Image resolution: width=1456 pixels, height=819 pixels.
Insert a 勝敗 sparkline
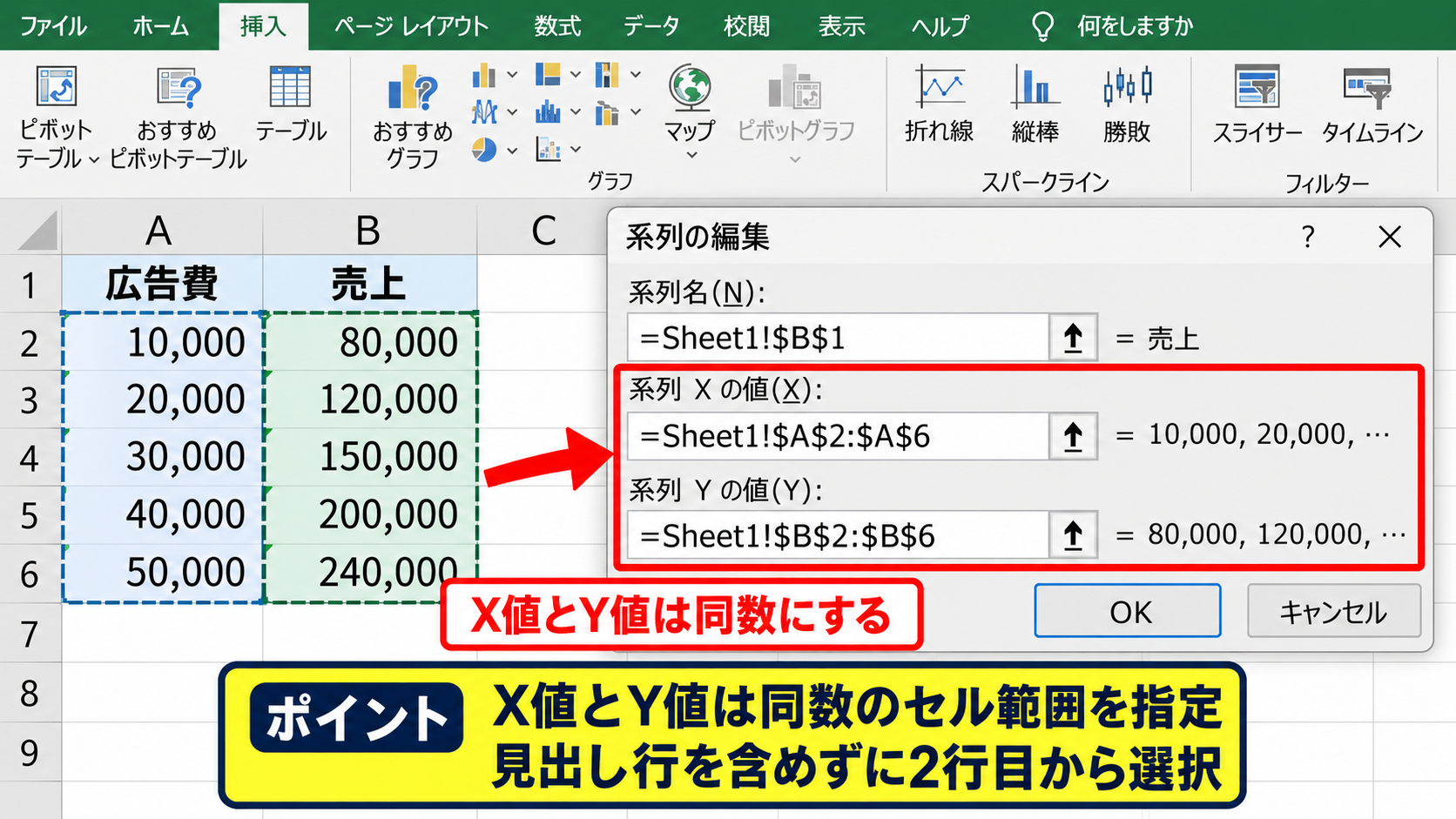[x=1127, y=104]
